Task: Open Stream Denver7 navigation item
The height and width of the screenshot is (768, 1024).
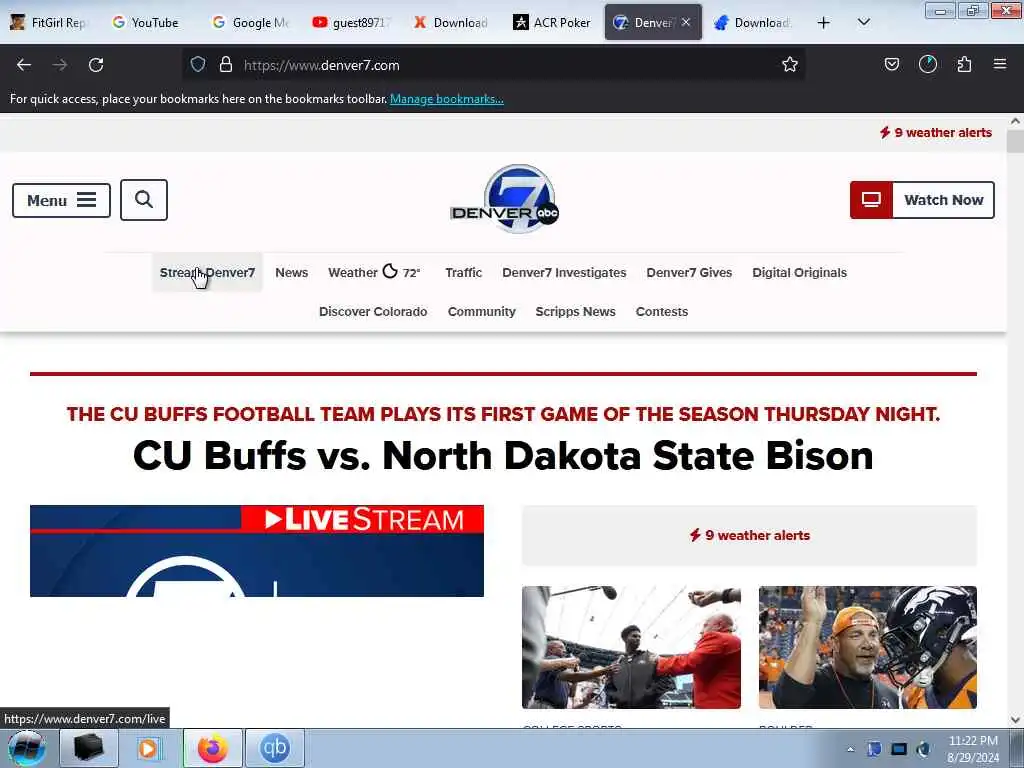Action: 207,272
